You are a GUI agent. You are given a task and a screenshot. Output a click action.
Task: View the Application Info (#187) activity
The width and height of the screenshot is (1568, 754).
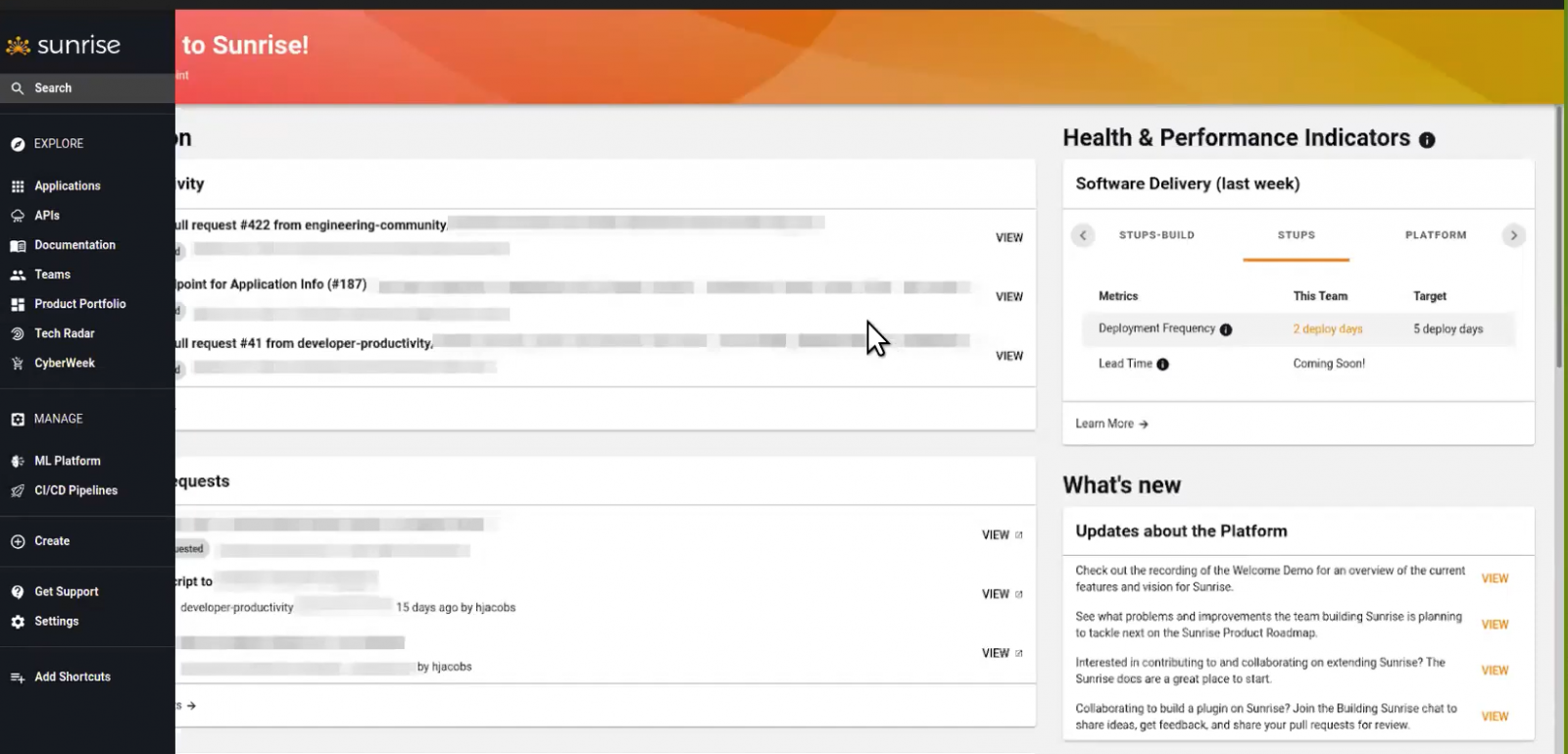pyautogui.click(x=1009, y=297)
